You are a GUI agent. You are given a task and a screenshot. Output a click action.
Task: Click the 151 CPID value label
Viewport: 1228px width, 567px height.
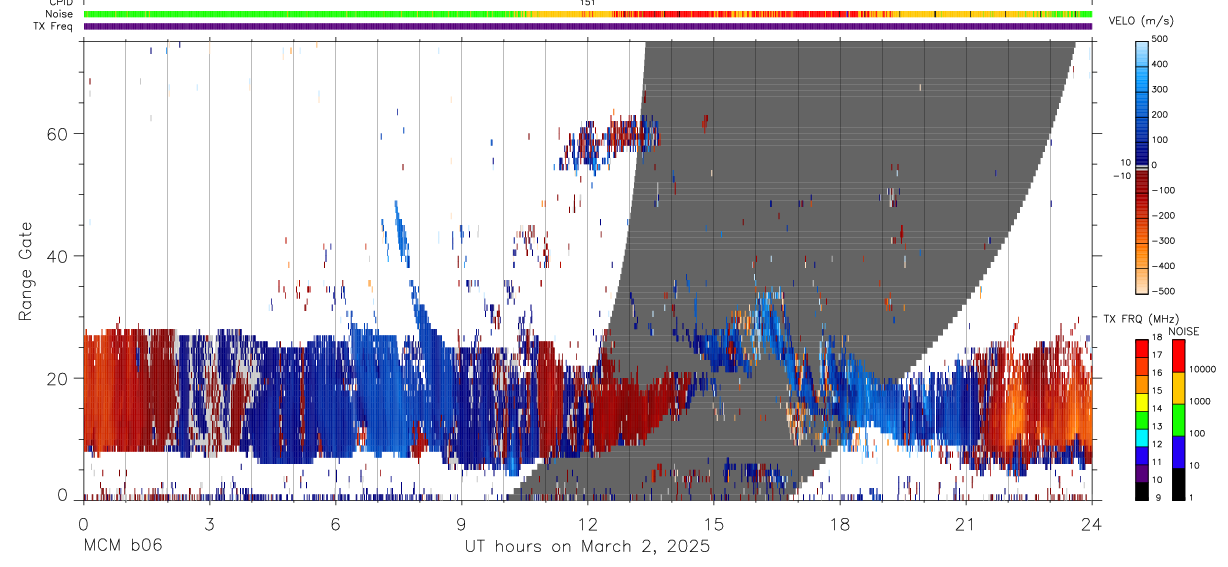[x=588, y=3]
